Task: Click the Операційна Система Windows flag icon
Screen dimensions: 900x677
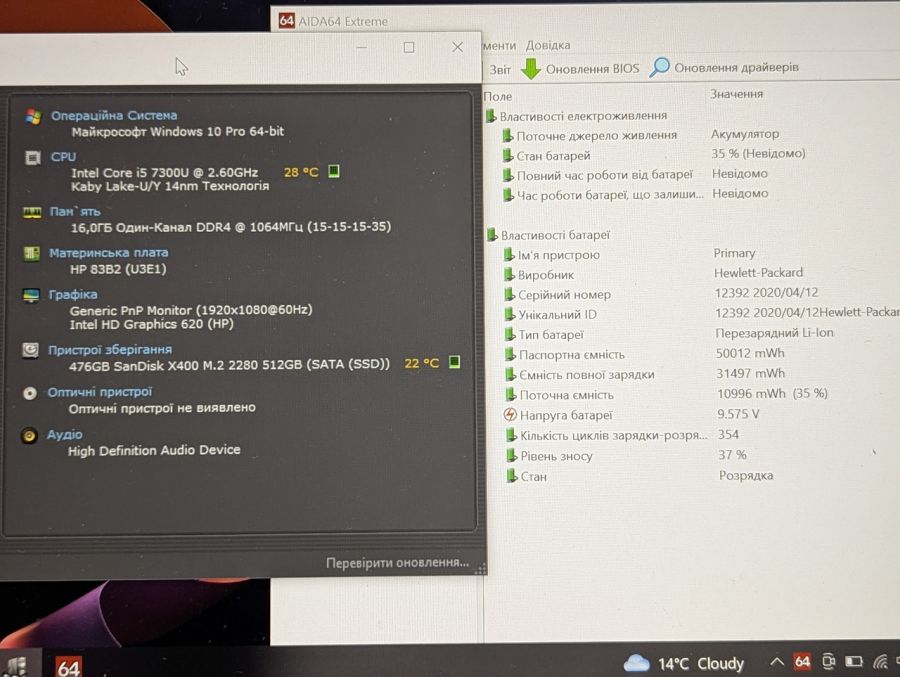Action: (x=33, y=116)
